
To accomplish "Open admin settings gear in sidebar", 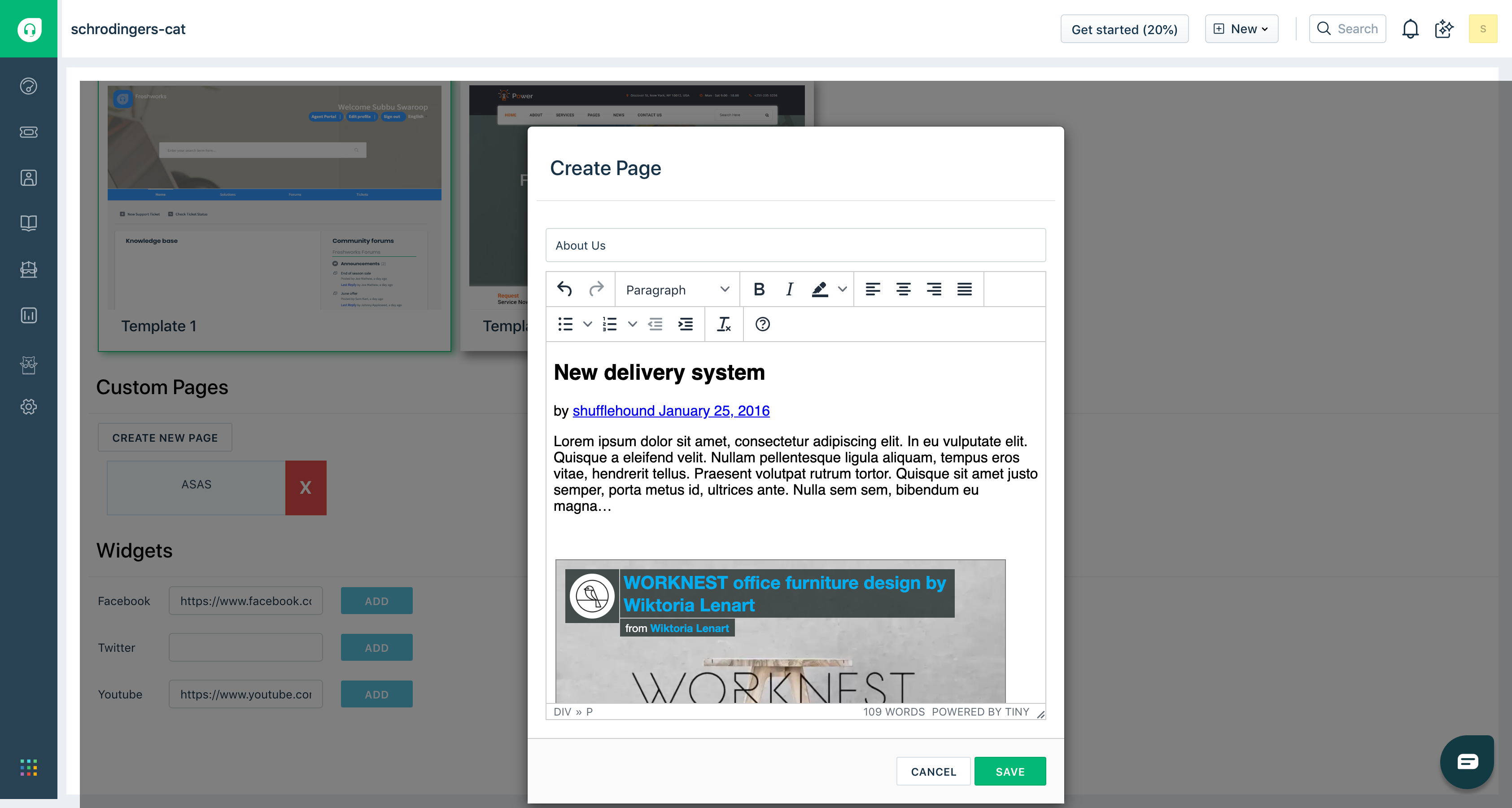I will pos(28,406).
